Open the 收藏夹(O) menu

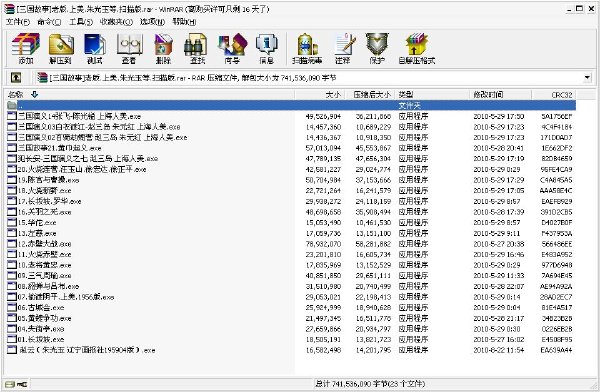(116, 22)
